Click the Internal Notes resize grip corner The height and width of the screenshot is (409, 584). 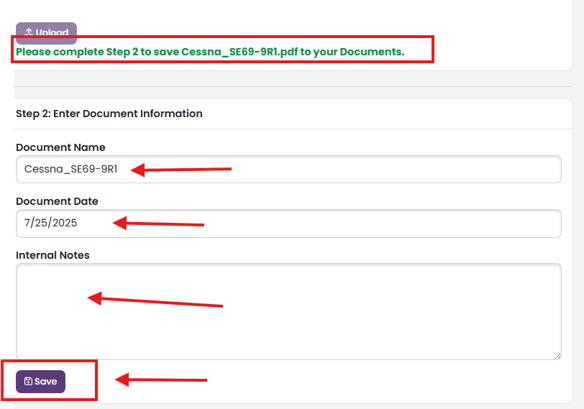pos(558,356)
